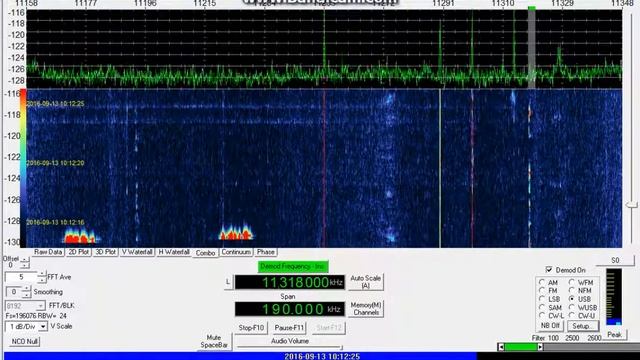The height and width of the screenshot is (360, 640).
Task: Click the L lock button beside frequency
Action: coord(228,282)
